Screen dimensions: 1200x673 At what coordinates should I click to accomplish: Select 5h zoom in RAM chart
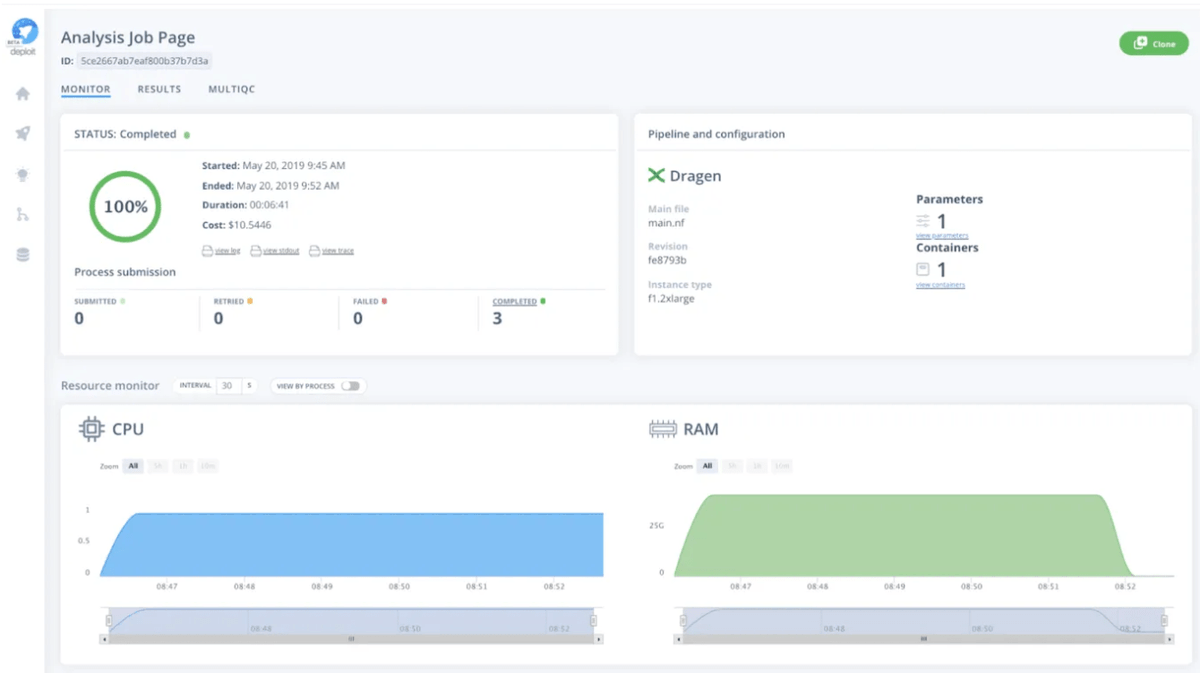pyautogui.click(x=732, y=466)
